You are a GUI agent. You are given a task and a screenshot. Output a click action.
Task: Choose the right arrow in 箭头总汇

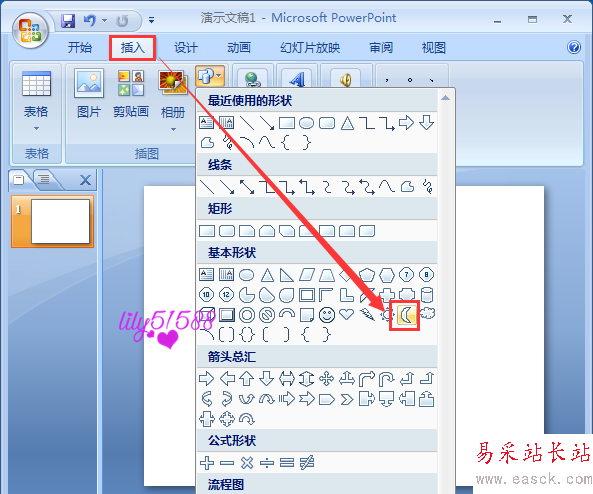click(x=206, y=378)
